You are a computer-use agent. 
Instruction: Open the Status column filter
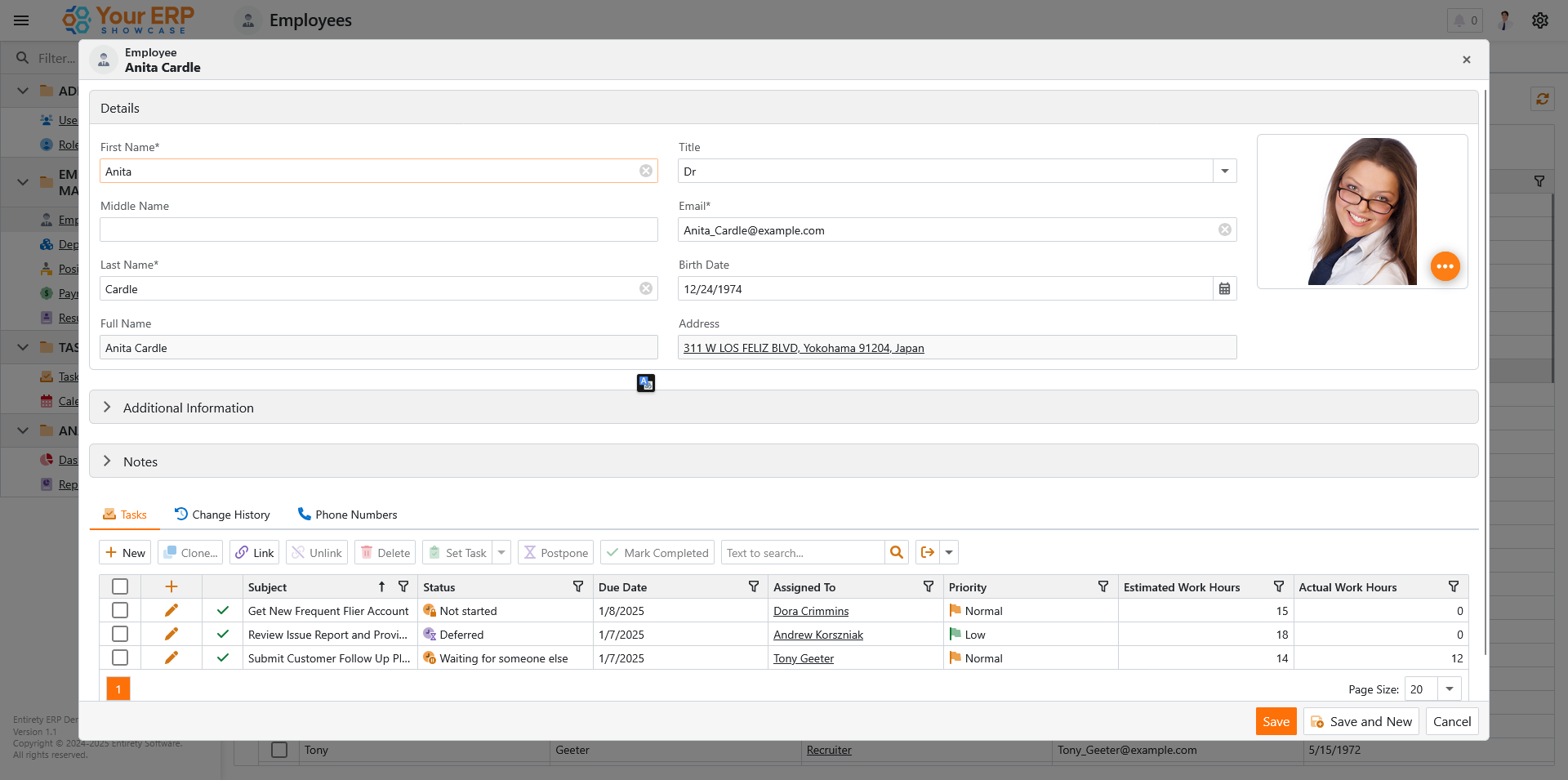pyautogui.click(x=578, y=587)
